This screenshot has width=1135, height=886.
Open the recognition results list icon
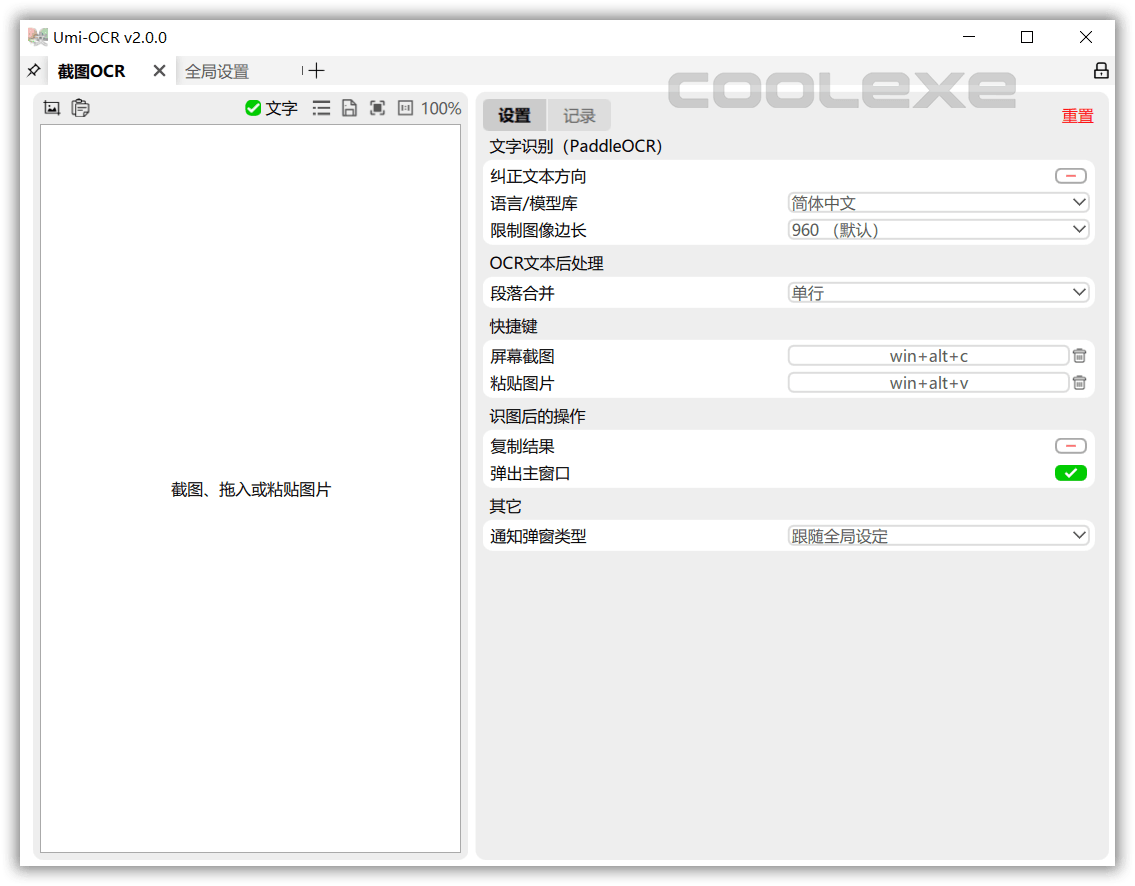321,108
